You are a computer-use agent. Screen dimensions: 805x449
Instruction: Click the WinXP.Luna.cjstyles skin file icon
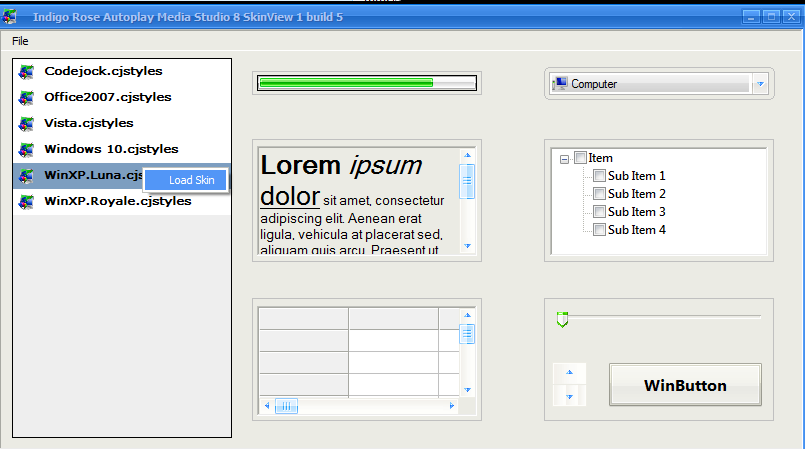(x=26, y=175)
